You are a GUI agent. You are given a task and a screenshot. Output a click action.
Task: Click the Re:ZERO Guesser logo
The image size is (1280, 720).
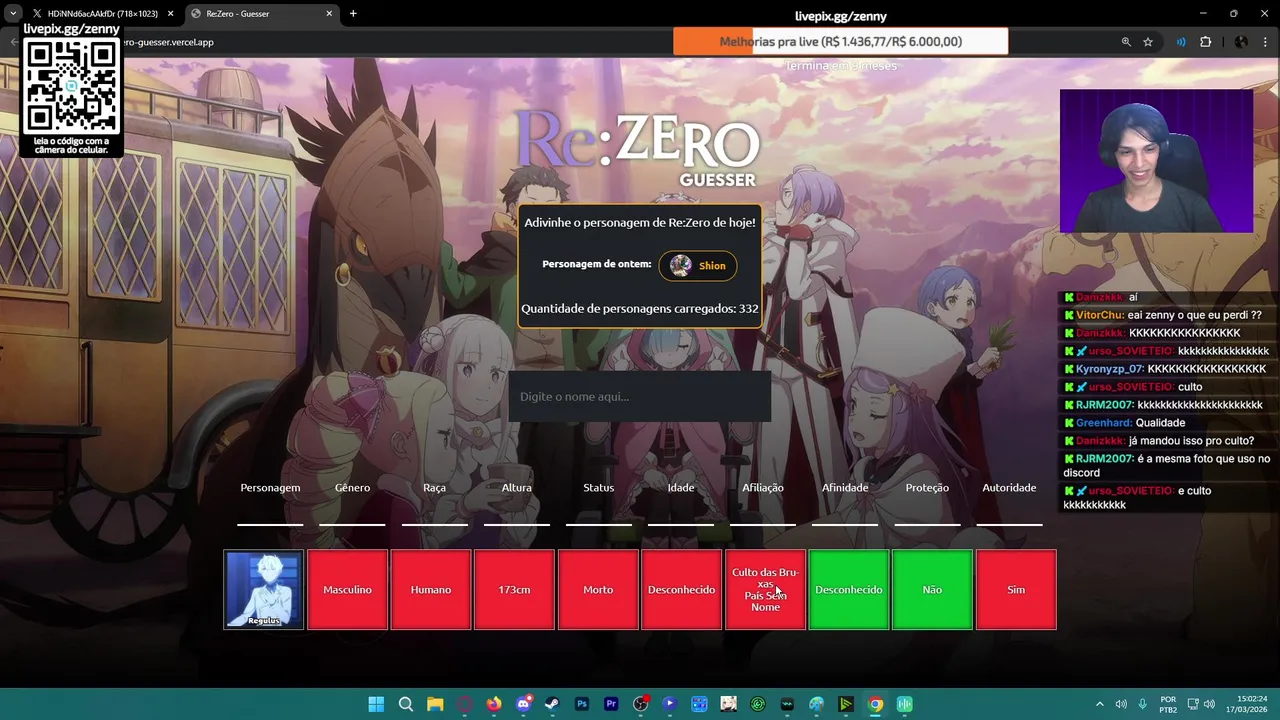pos(638,147)
